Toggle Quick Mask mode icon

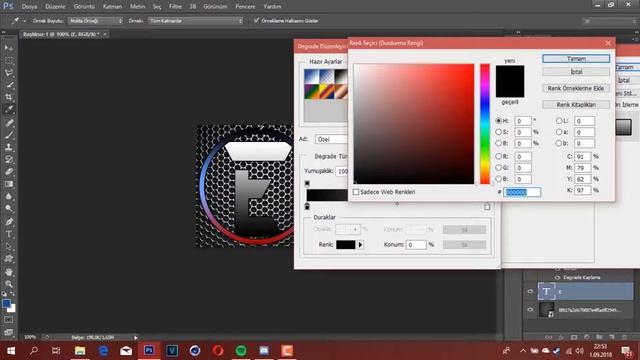tap(9, 320)
